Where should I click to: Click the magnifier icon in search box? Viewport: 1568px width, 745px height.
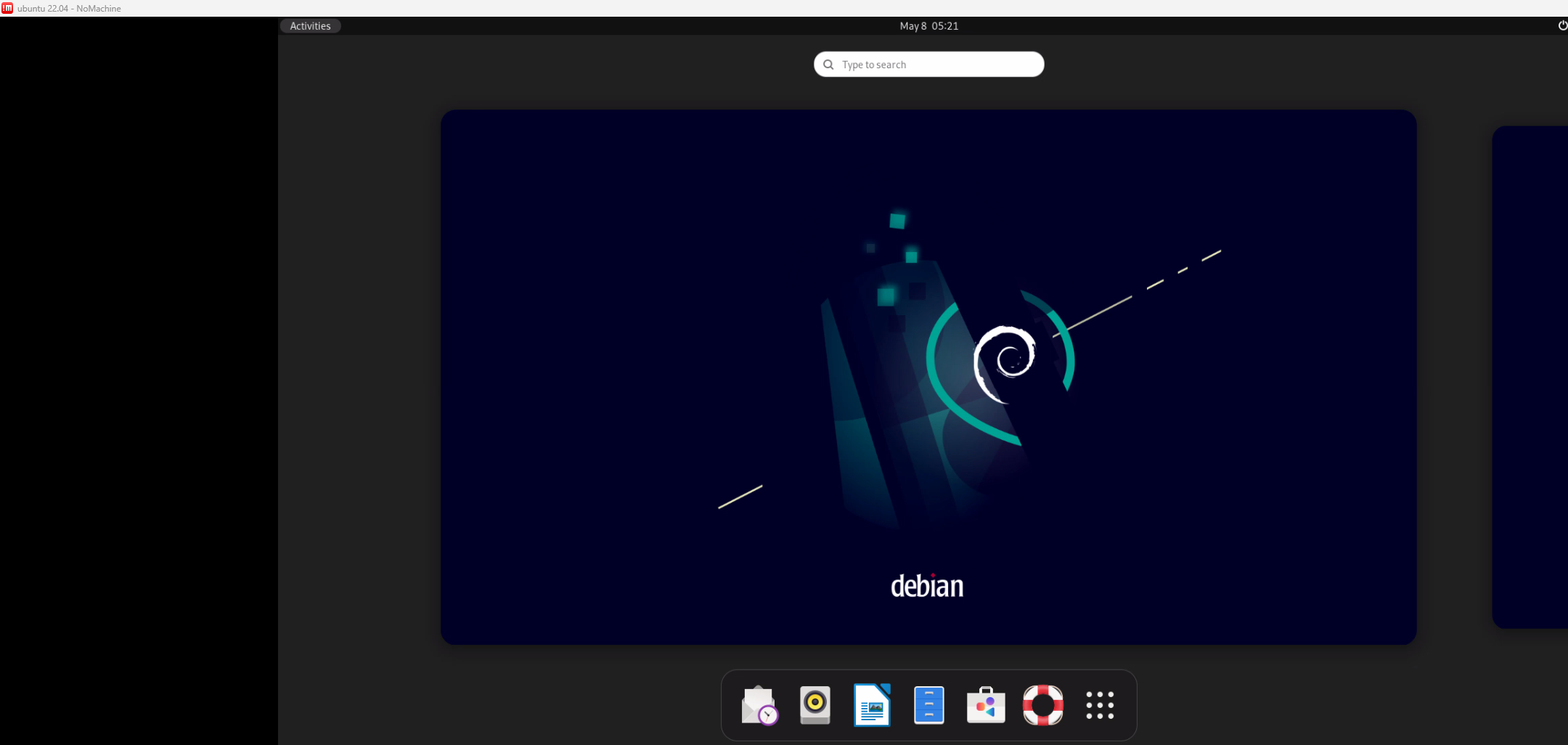click(828, 65)
